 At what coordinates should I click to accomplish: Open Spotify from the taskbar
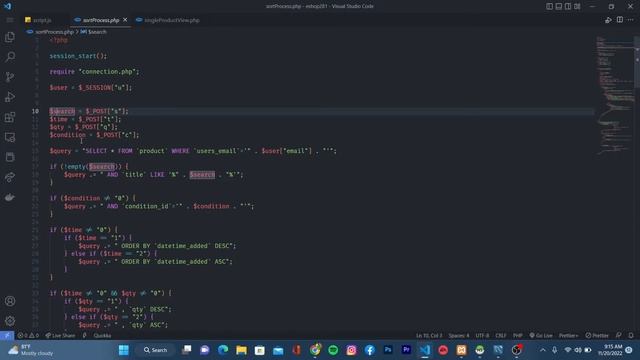[333, 350]
